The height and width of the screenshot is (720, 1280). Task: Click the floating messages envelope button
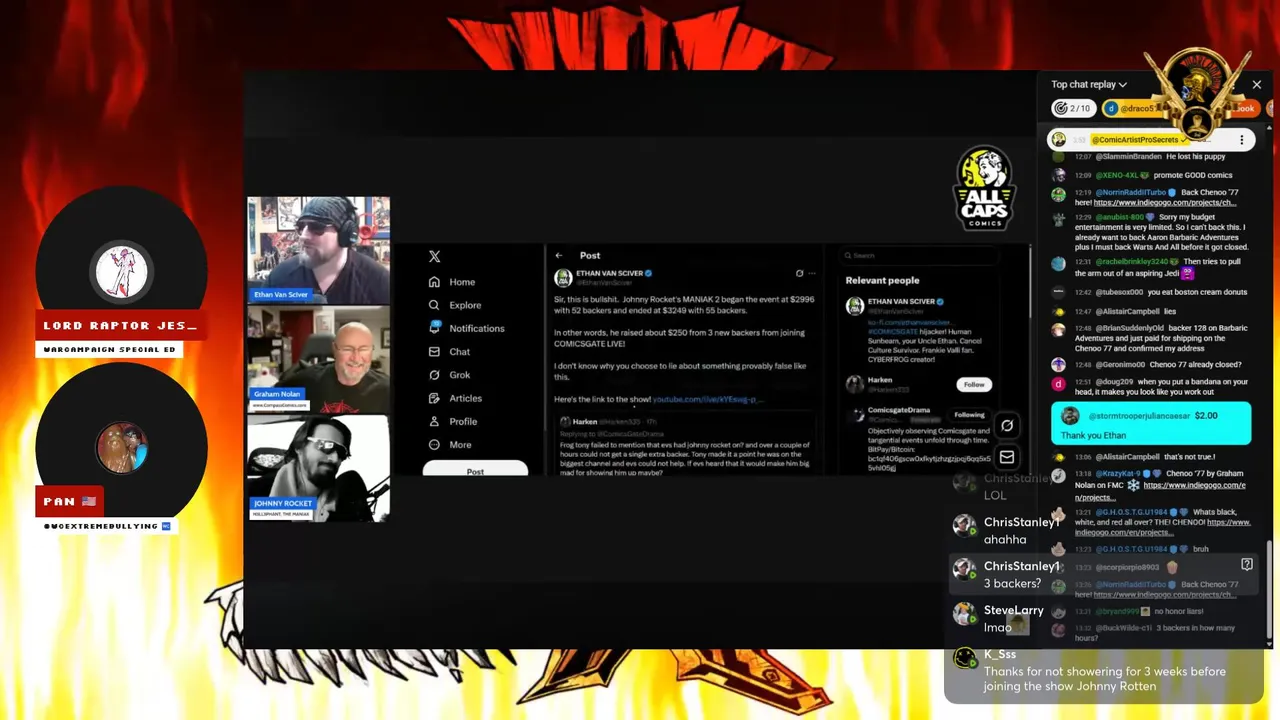1007,457
